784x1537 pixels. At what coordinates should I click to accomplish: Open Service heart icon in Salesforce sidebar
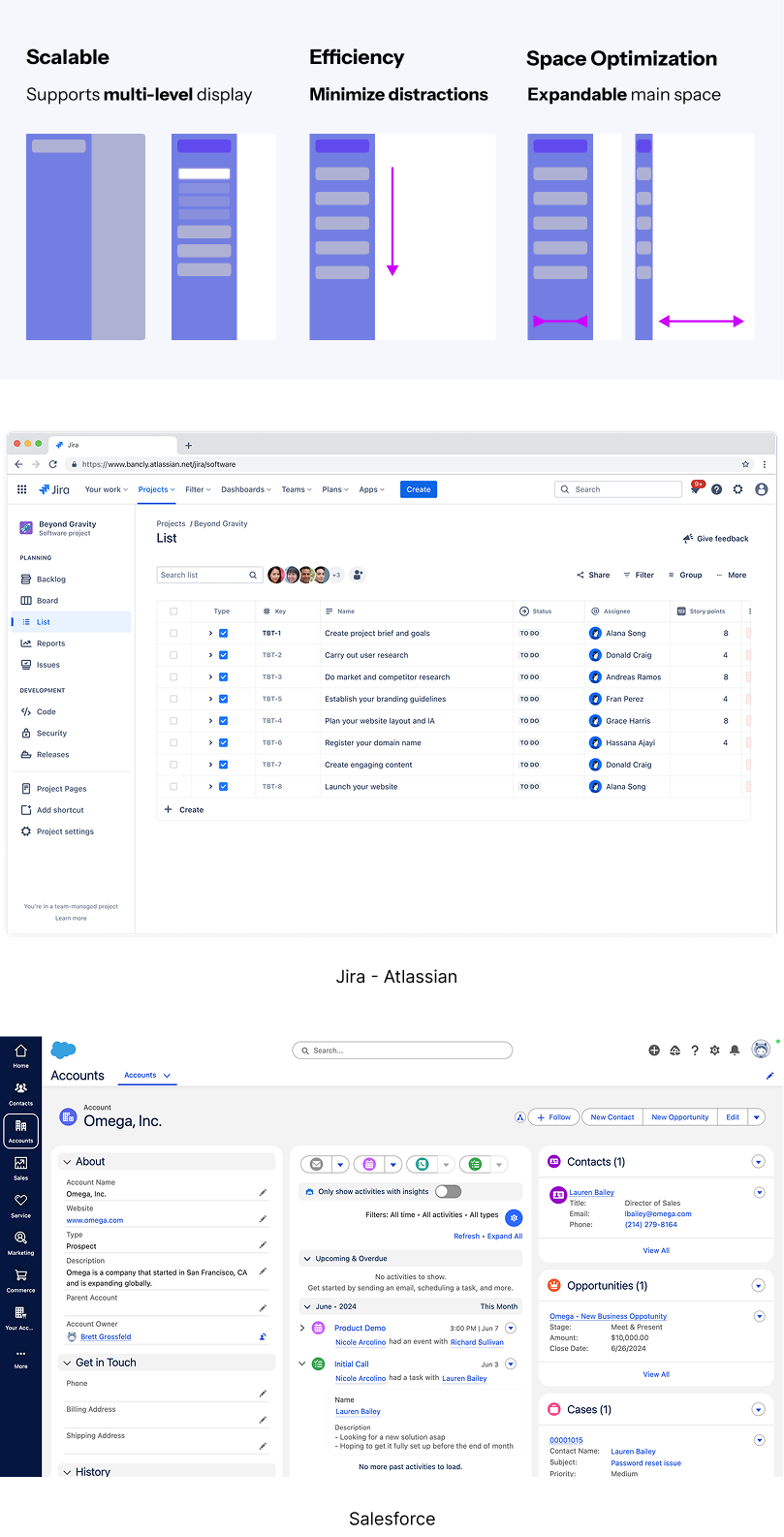coord(20,1205)
